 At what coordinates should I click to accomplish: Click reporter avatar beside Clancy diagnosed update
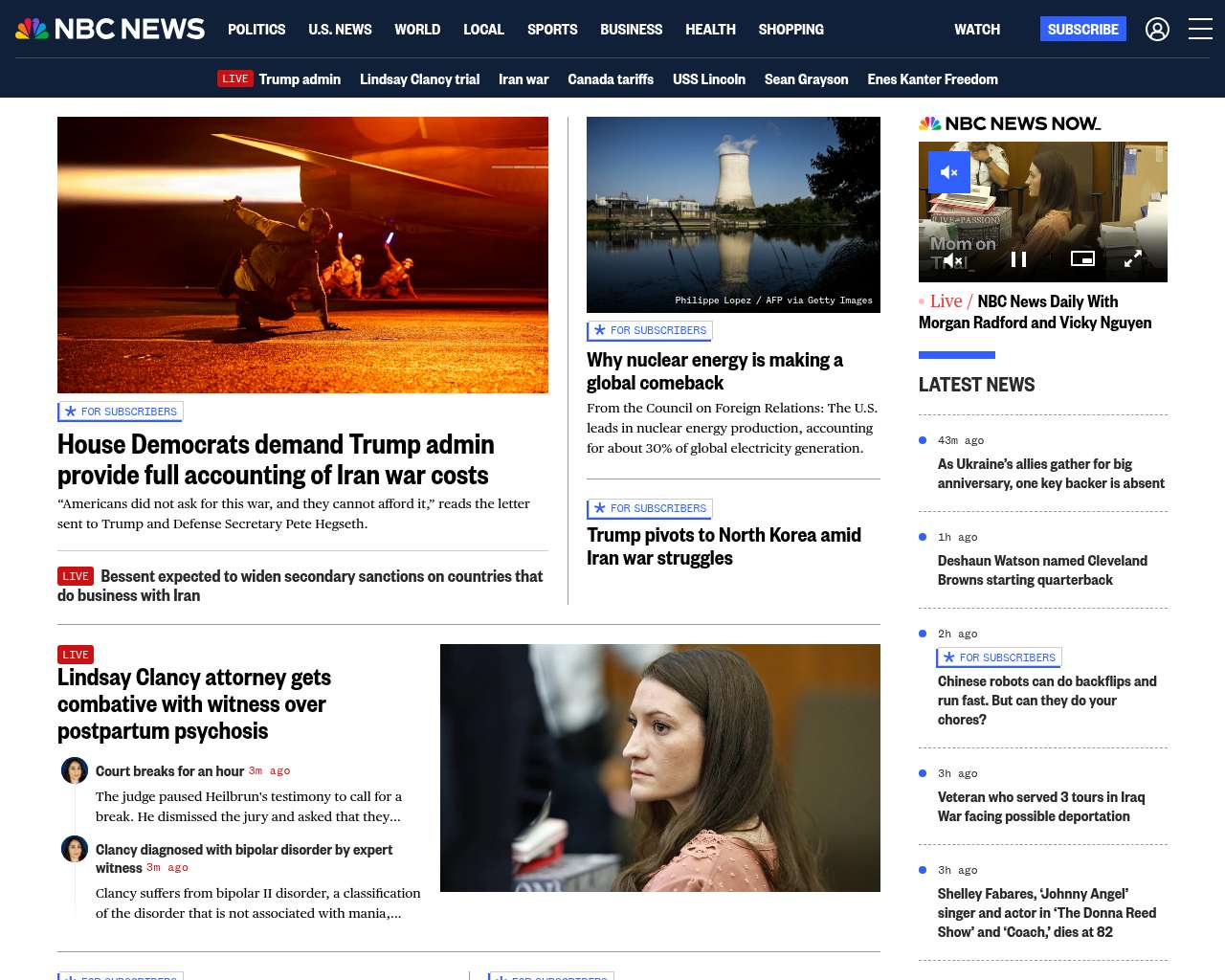(x=75, y=848)
